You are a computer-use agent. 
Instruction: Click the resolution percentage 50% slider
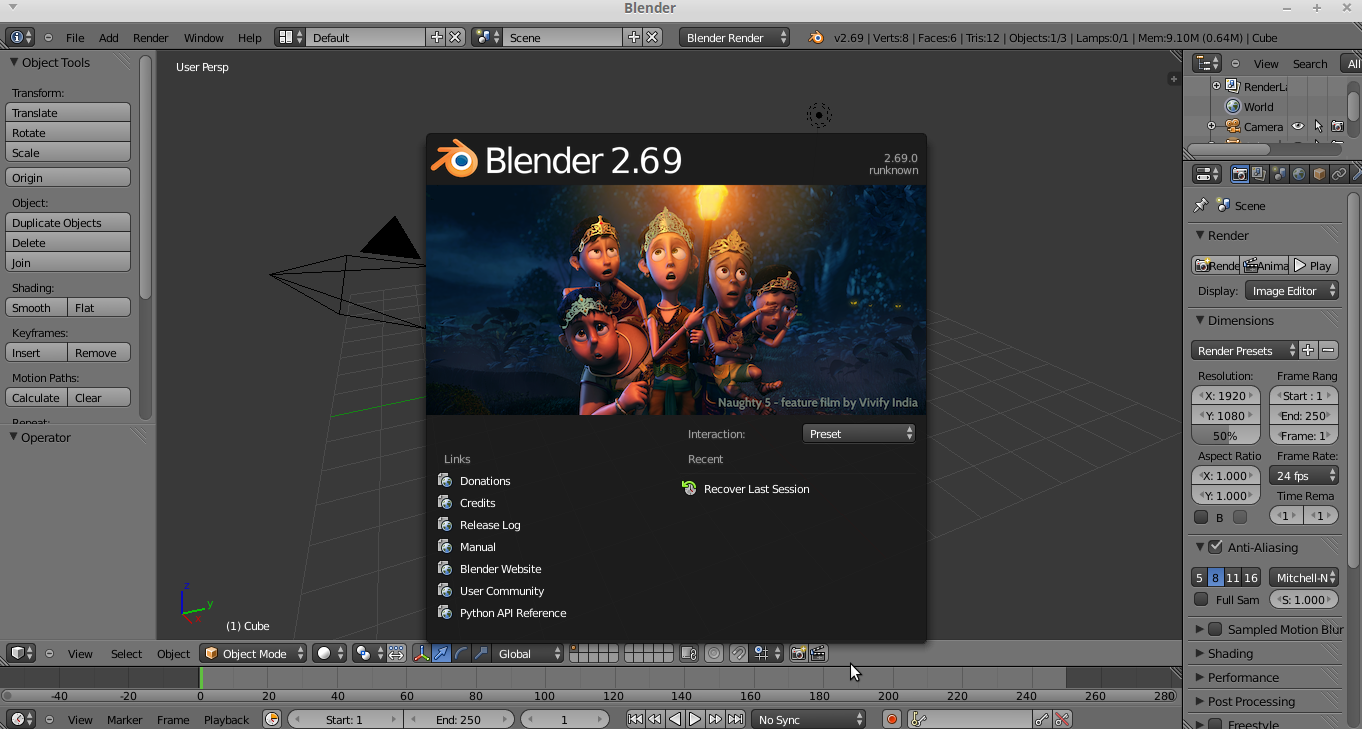click(1226, 436)
